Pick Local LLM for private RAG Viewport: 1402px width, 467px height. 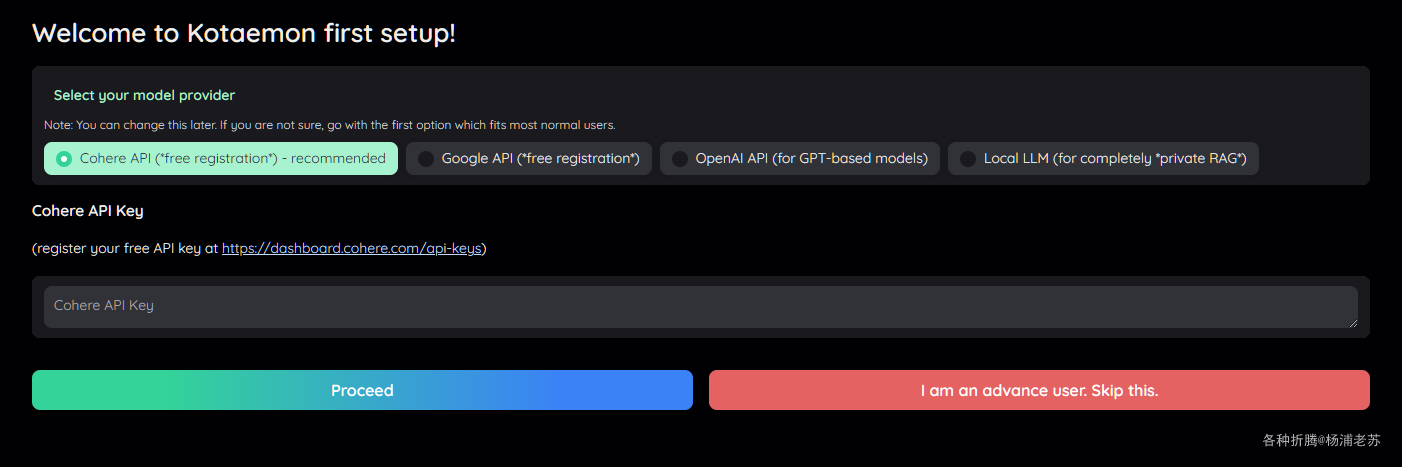pyautogui.click(x=1103, y=158)
